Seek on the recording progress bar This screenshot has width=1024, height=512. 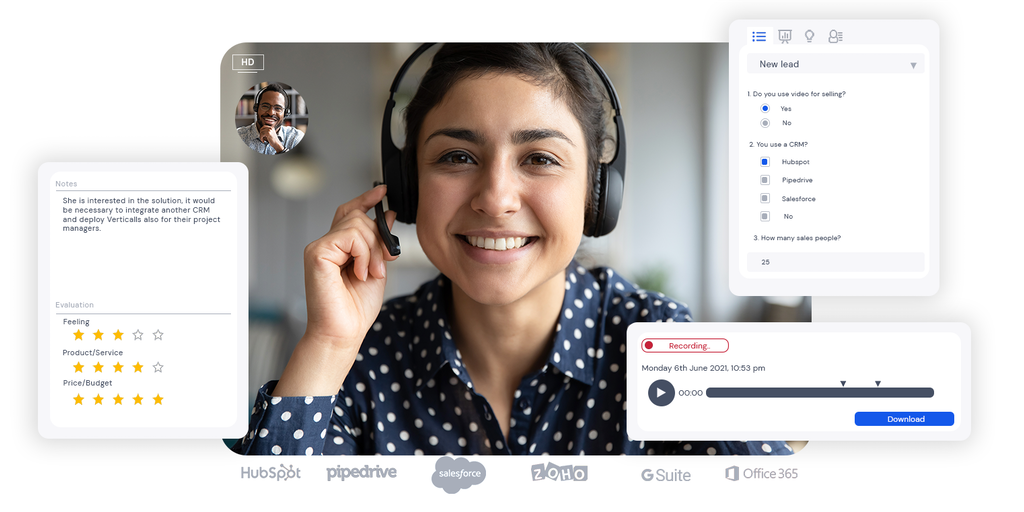[820, 392]
